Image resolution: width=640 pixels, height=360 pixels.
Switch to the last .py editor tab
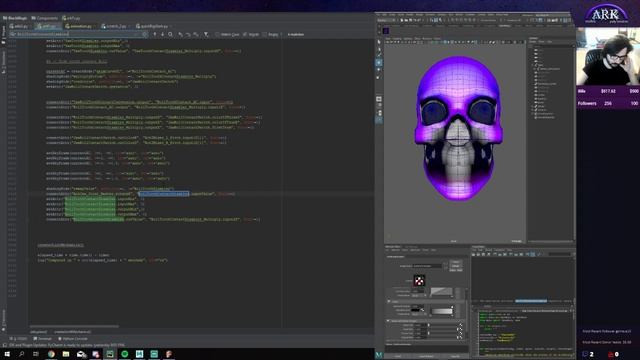point(152,26)
